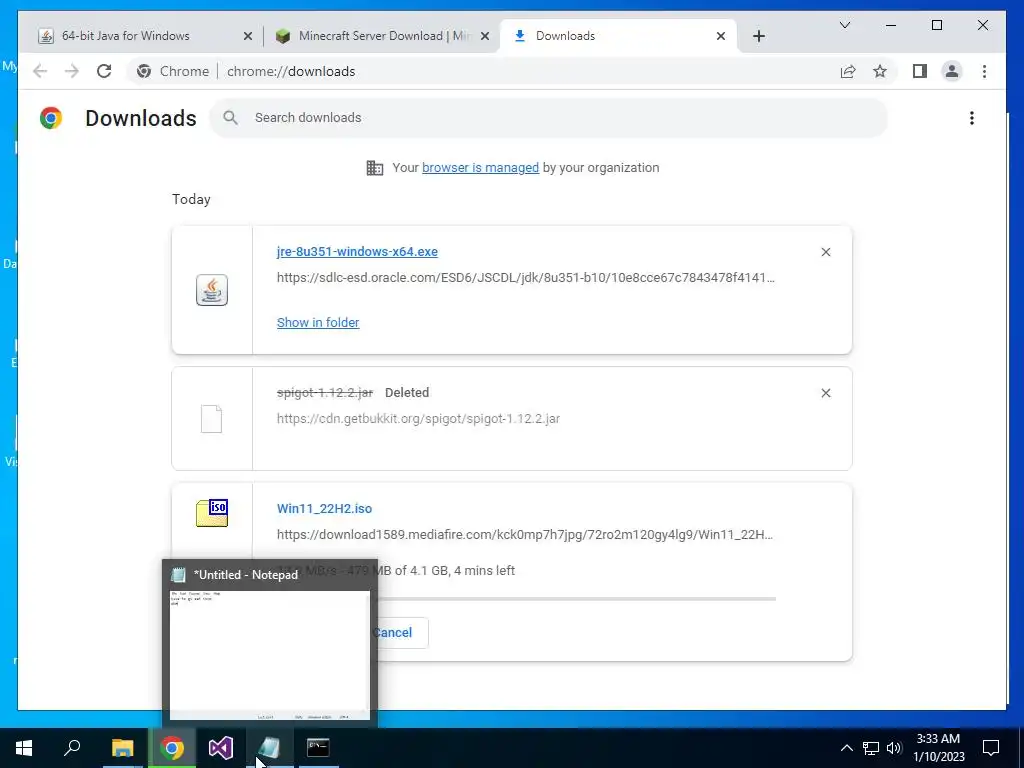The height and width of the screenshot is (768, 1024).
Task: Open the Chrome side panel
Action: tap(920, 71)
